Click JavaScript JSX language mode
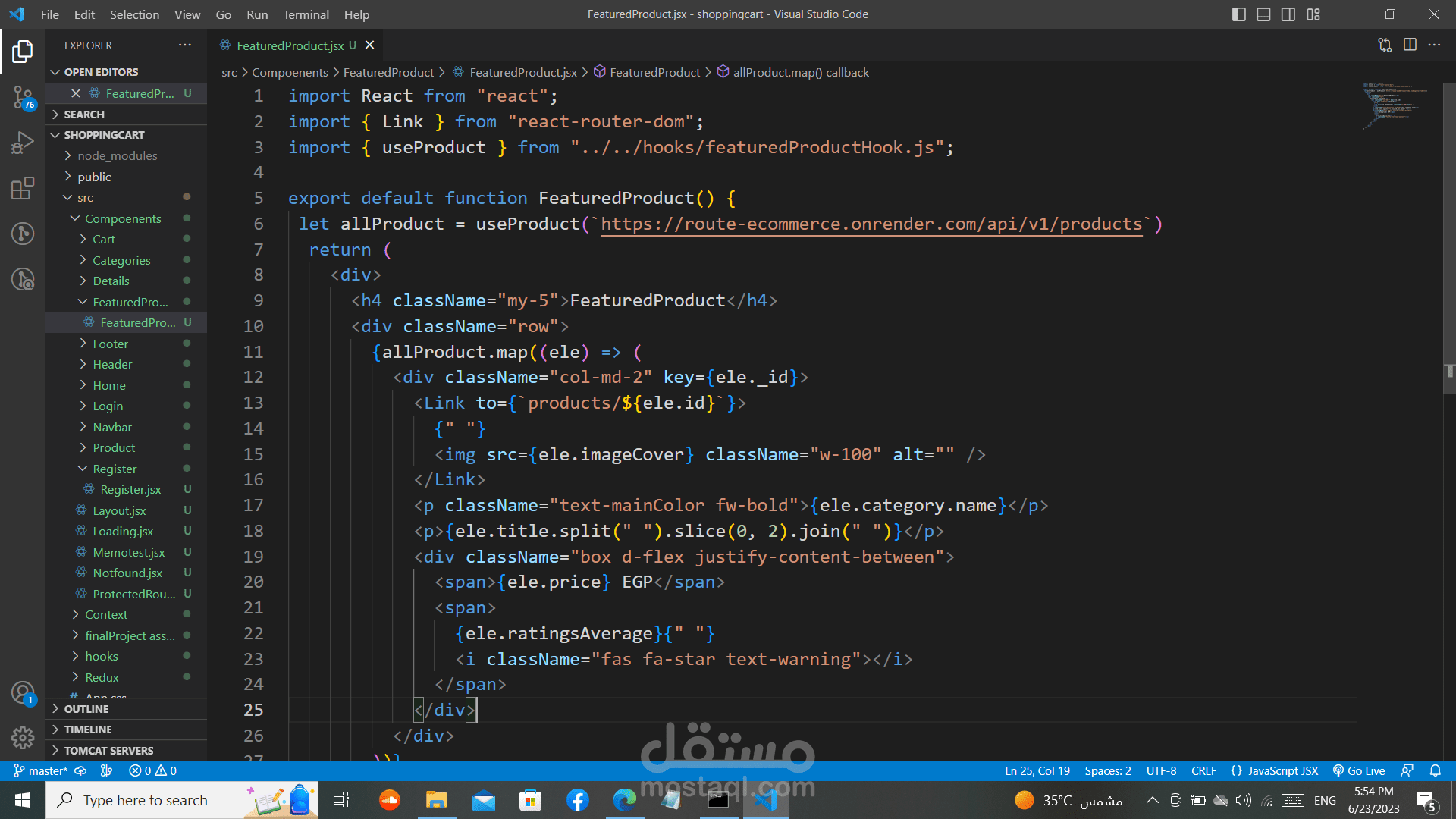 click(x=1275, y=770)
